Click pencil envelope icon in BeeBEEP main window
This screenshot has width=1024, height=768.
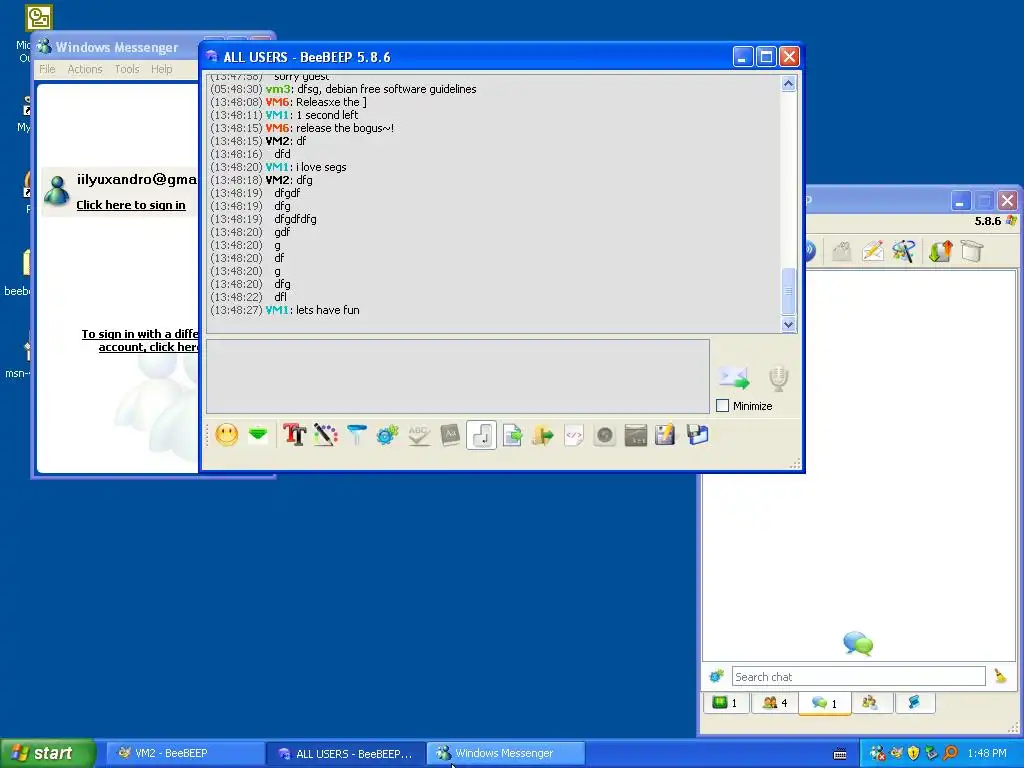coord(872,251)
